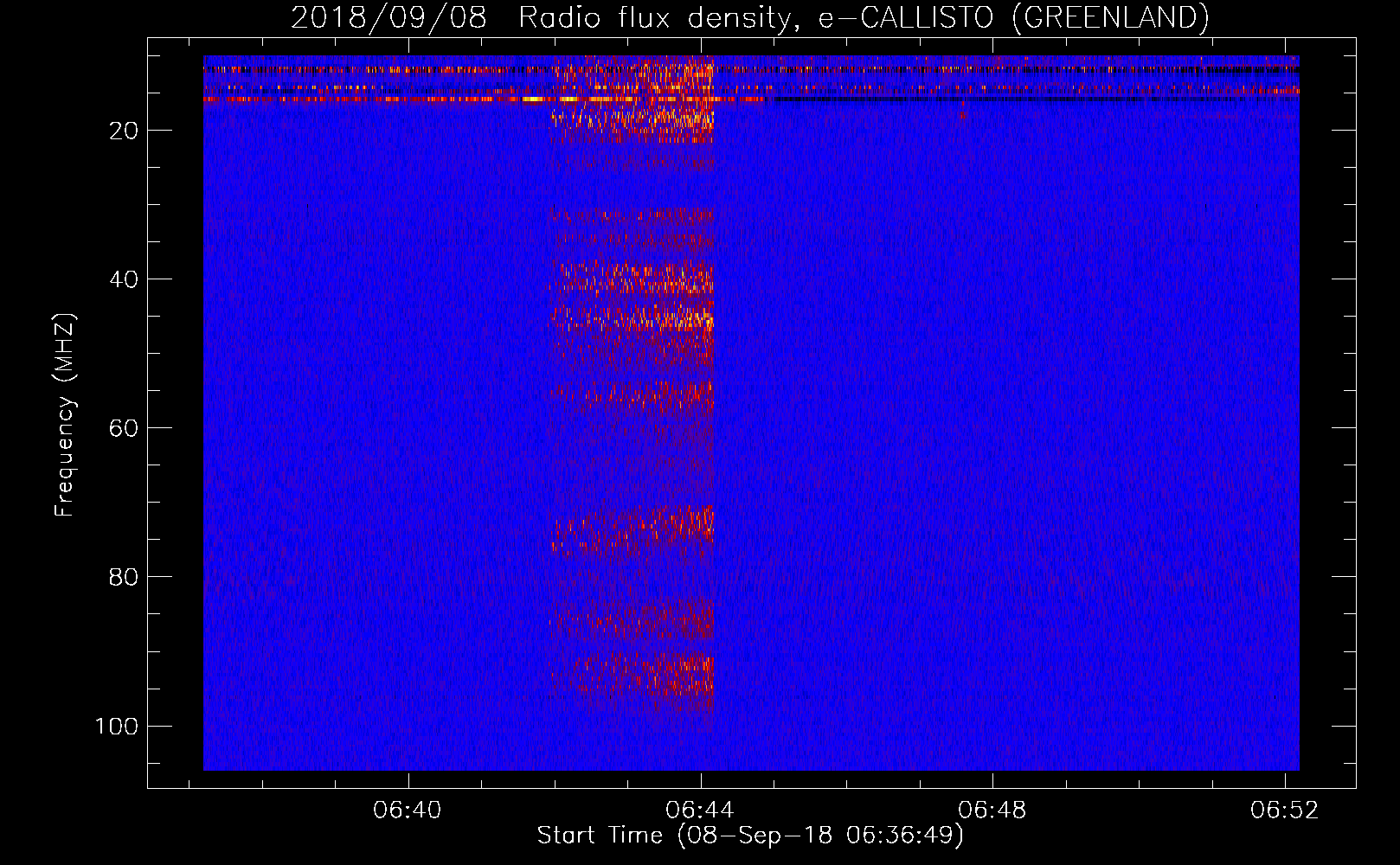Click the plot title "2018/09/08 Radio flux density, e-CALLISTO (GREENLAND)"

click(x=749, y=17)
